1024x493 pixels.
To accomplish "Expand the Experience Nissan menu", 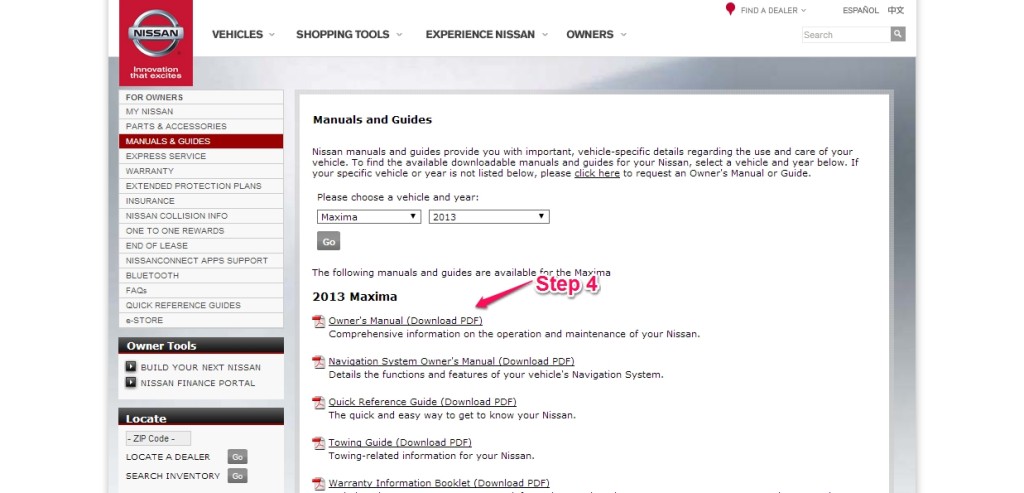I will (x=487, y=35).
